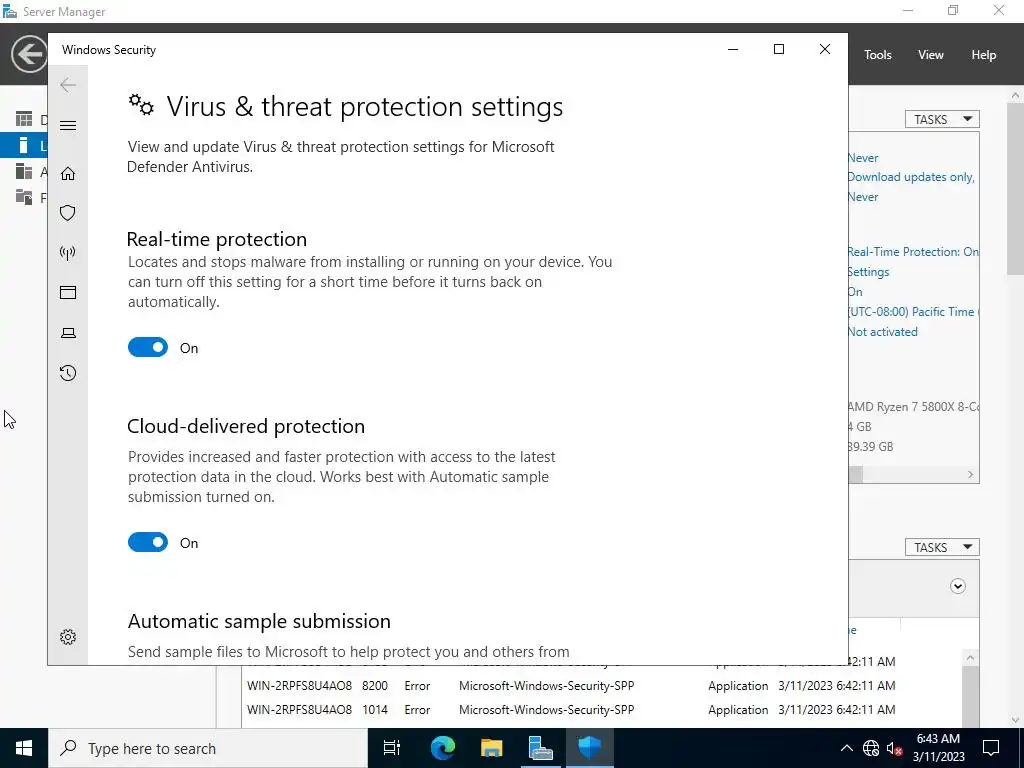The image size is (1024, 768).
Task: Click the Not activated link
Action: click(883, 332)
